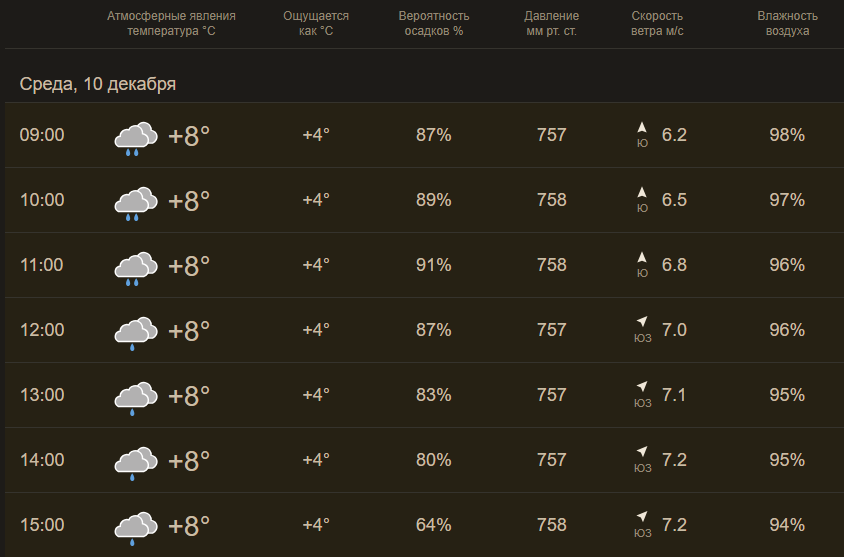Click the "Вероятность осадков %" column header
Screen dimensions: 844x557
433,24
